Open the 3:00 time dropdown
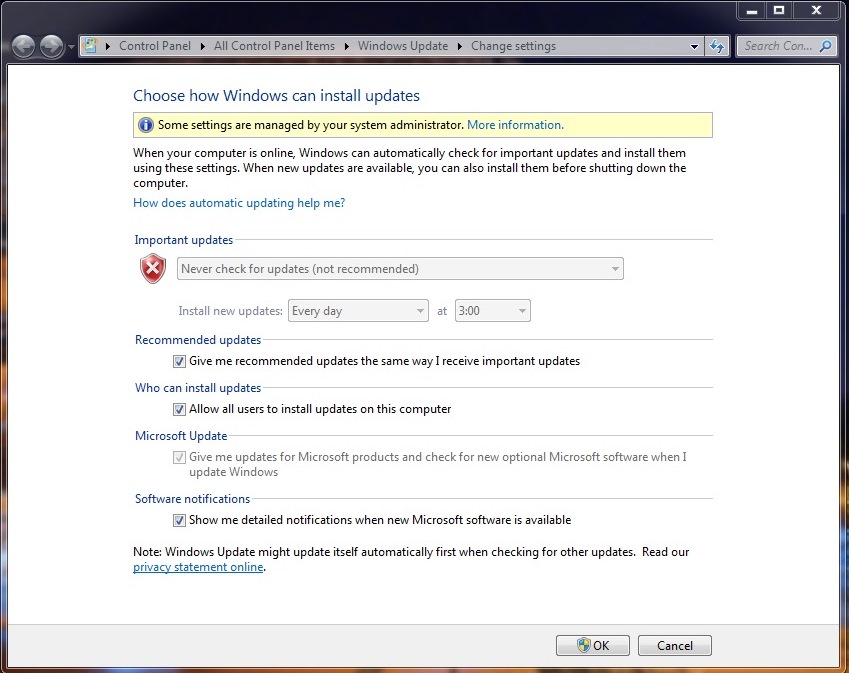 click(493, 311)
